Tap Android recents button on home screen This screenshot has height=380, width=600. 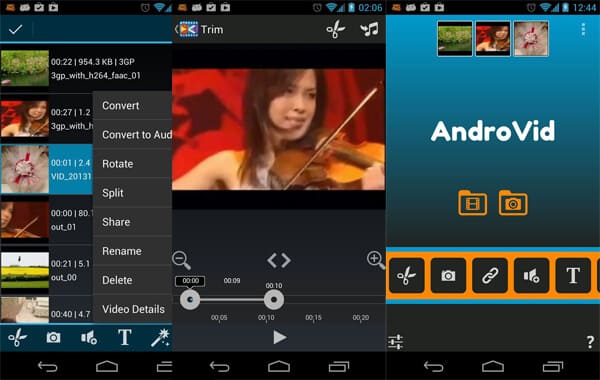click(553, 367)
